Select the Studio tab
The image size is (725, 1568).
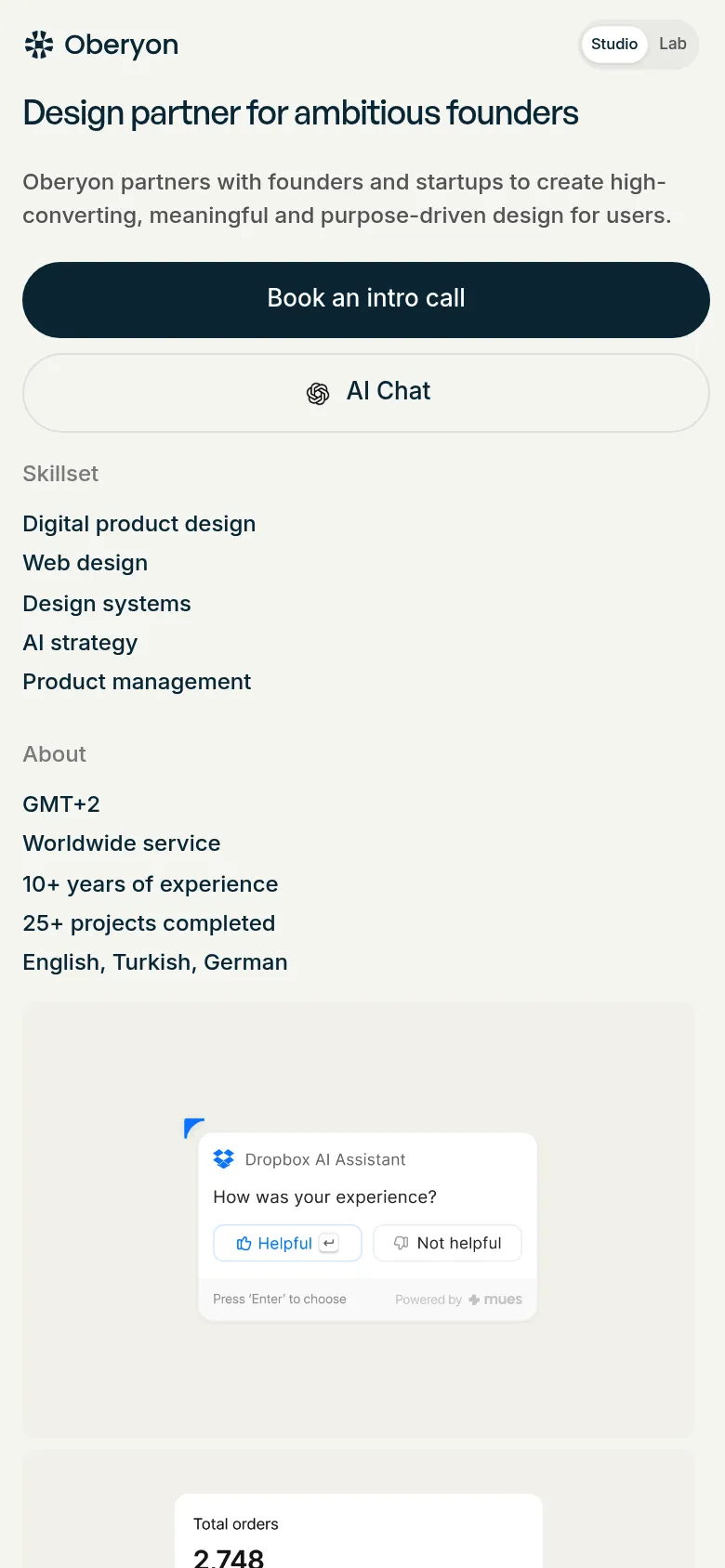pos(613,44)
